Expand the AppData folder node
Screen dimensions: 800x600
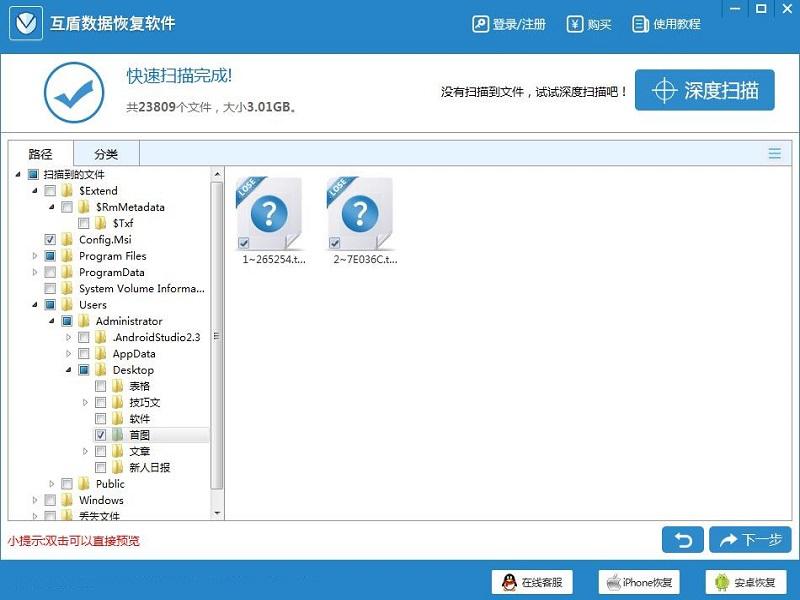click(69, 354)
